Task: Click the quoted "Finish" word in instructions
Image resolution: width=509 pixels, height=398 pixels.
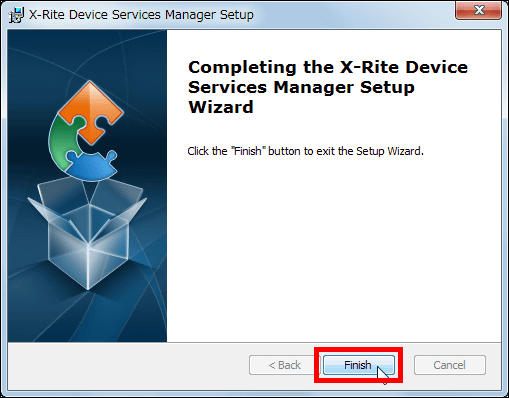Action: click(248, 151)
